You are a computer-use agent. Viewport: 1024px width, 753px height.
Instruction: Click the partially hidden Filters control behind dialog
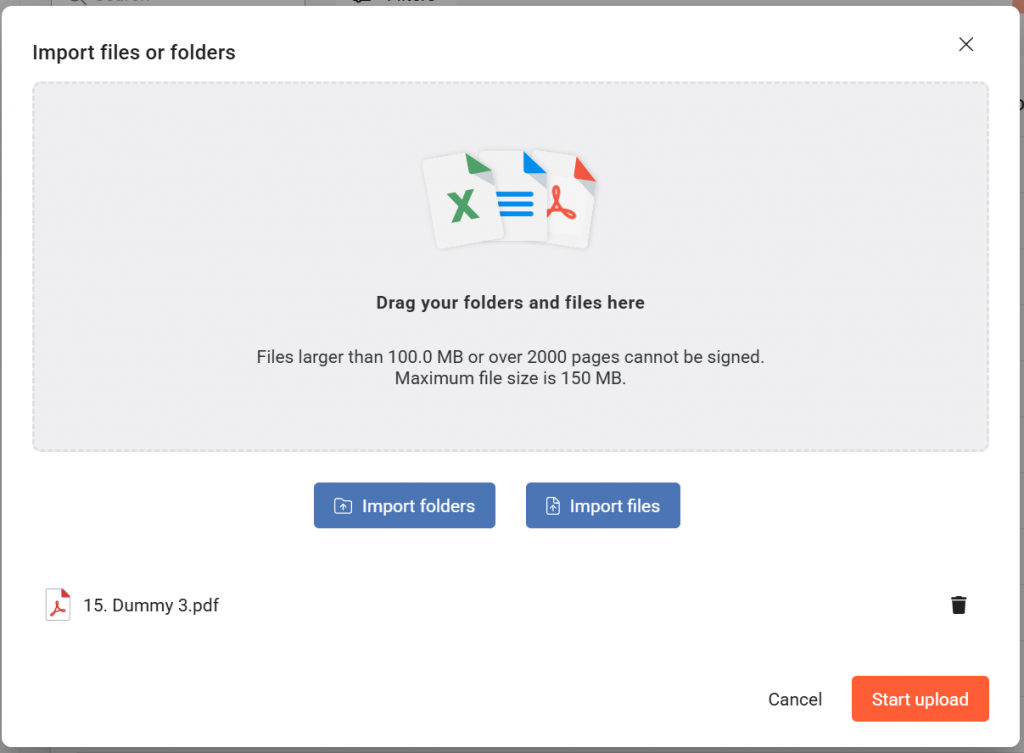[x=400, y=2]
